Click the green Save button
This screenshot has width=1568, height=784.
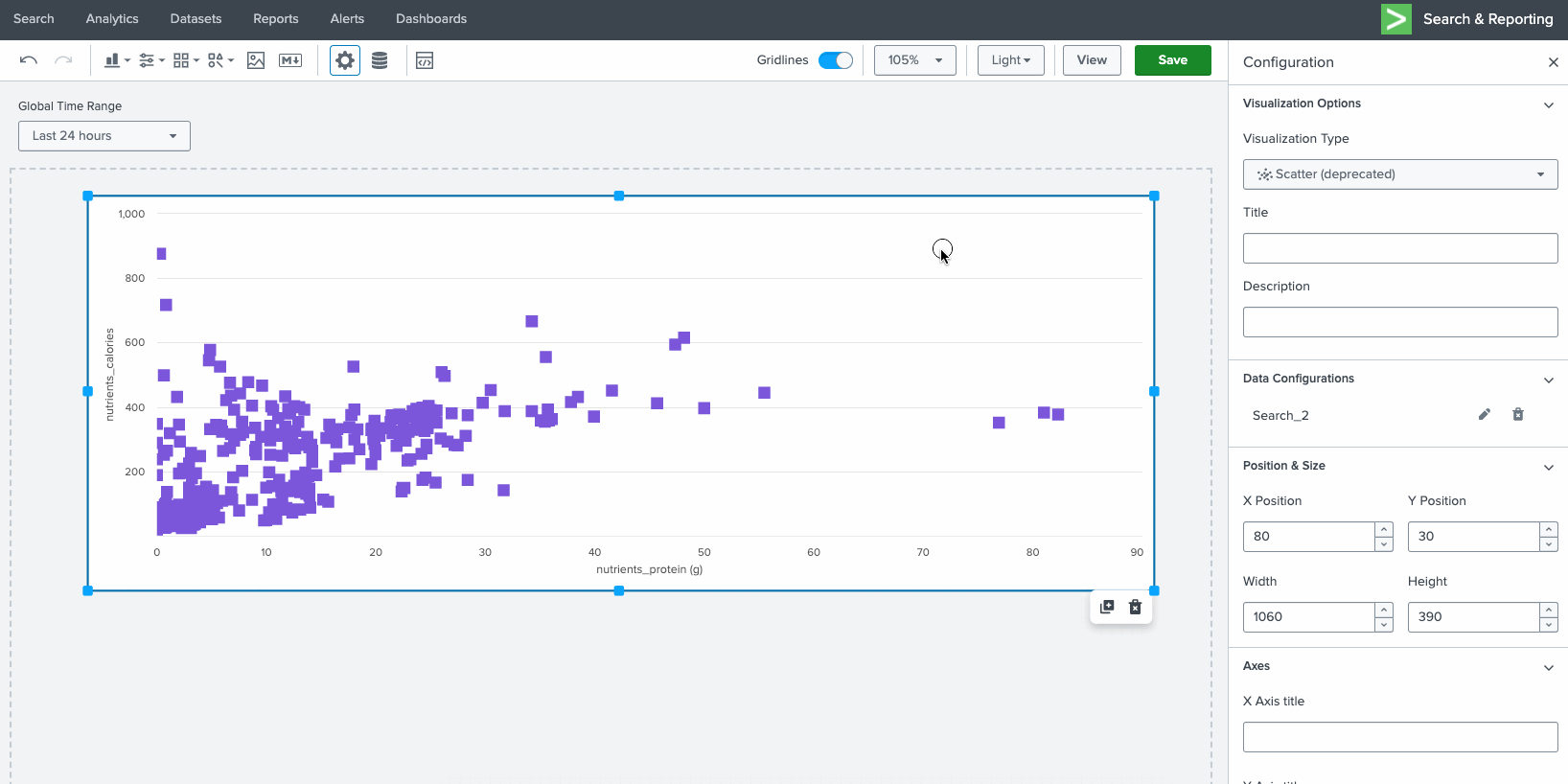pyautogui.click(x=1172, y=60)
